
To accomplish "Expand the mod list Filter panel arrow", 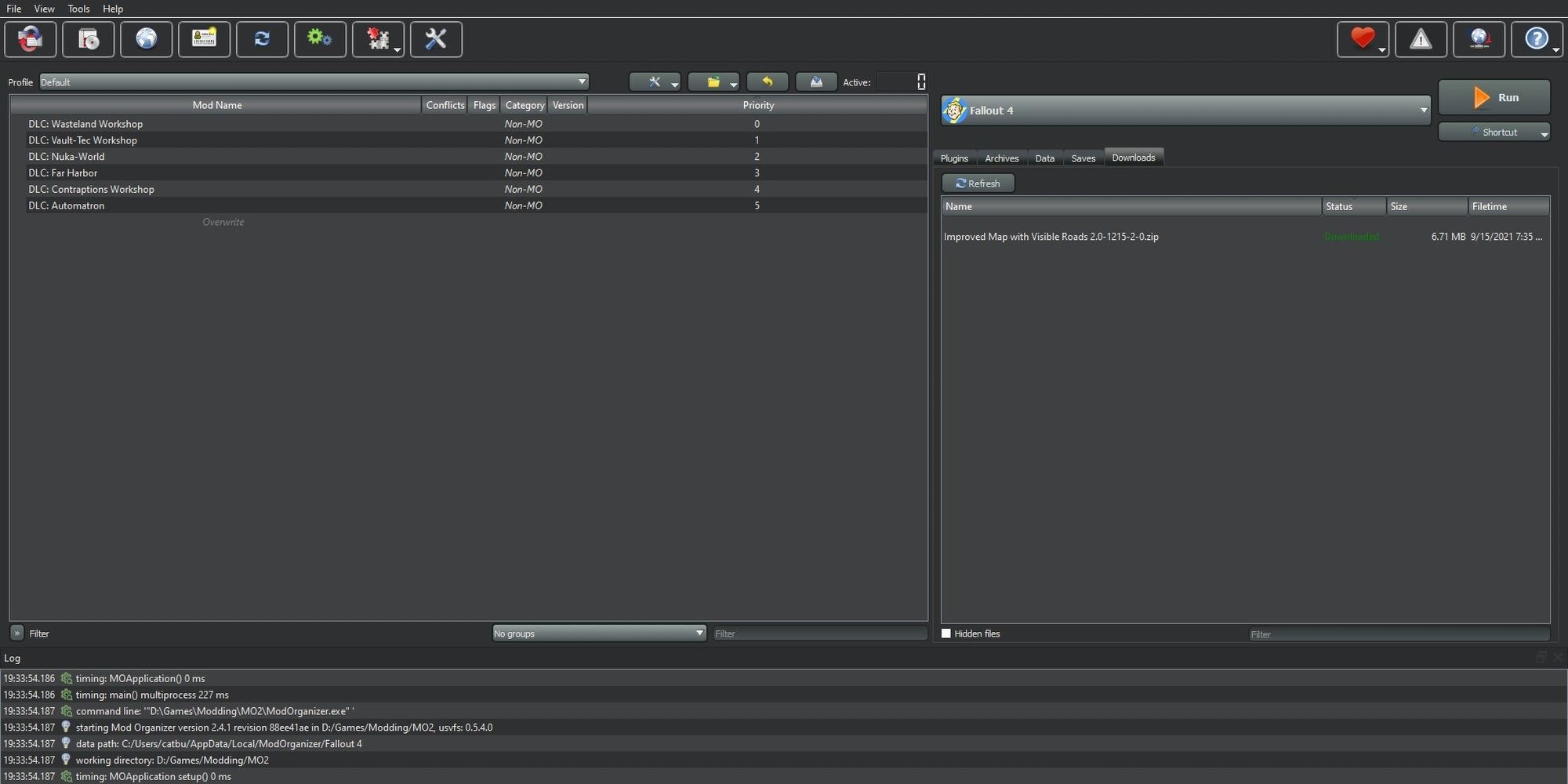I will [16, 633].
